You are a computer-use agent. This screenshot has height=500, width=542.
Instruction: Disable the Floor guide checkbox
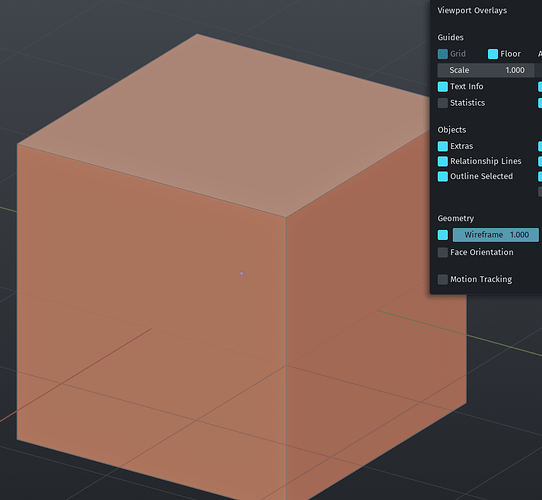[x=493, y=54]
